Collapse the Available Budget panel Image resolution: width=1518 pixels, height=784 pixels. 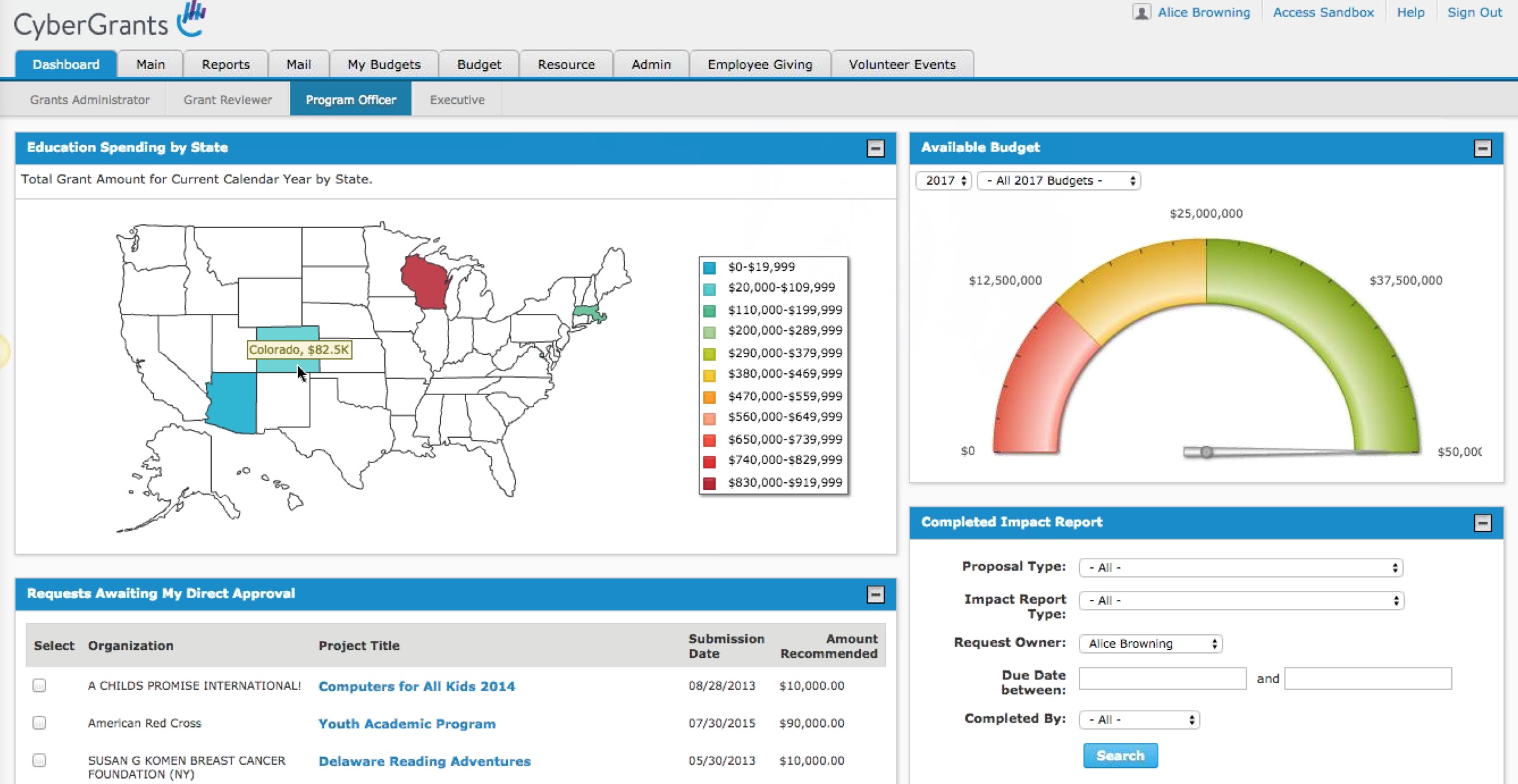1482,149
